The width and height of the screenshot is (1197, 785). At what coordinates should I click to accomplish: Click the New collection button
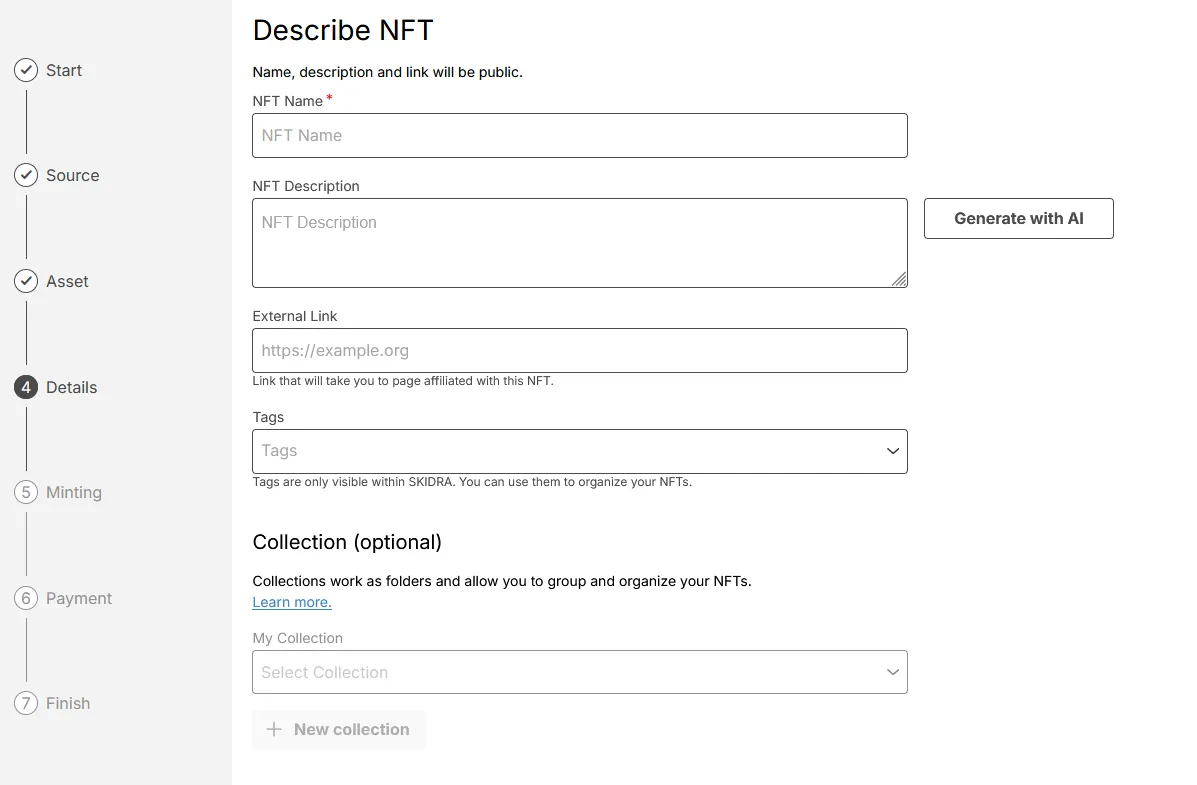339,729
